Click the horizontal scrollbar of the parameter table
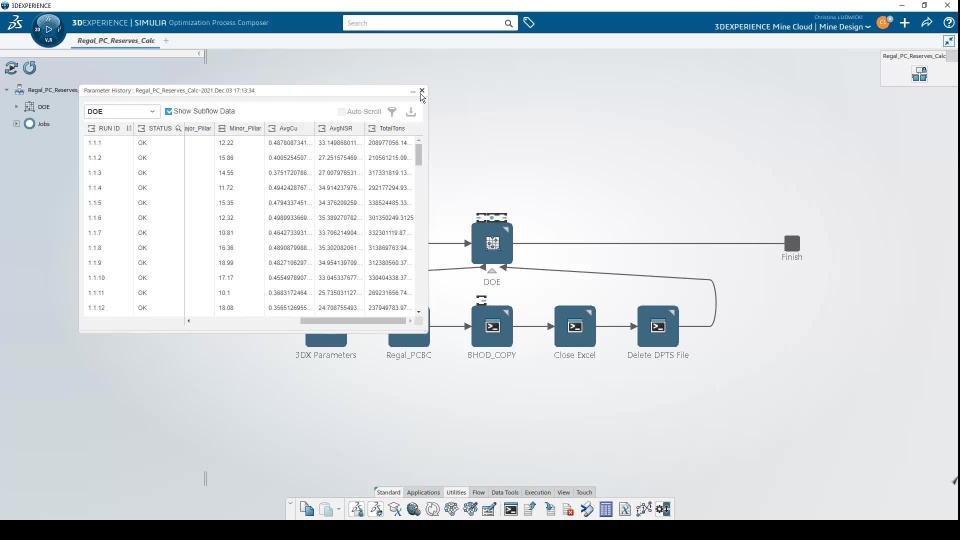The width and height of the screenshot is (960, 540). coord(353,321)
